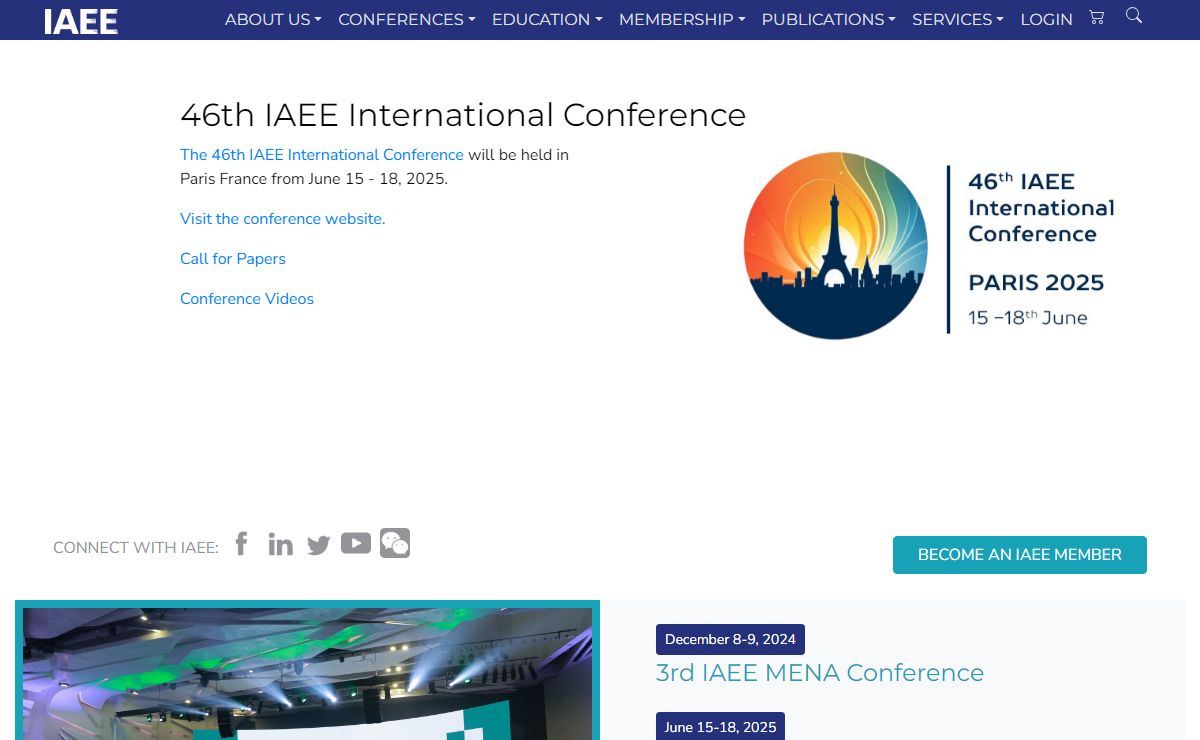The image size is (1200, 740).
Task: Expand the Conferences dropdown menu
Action: click(407, 20)
